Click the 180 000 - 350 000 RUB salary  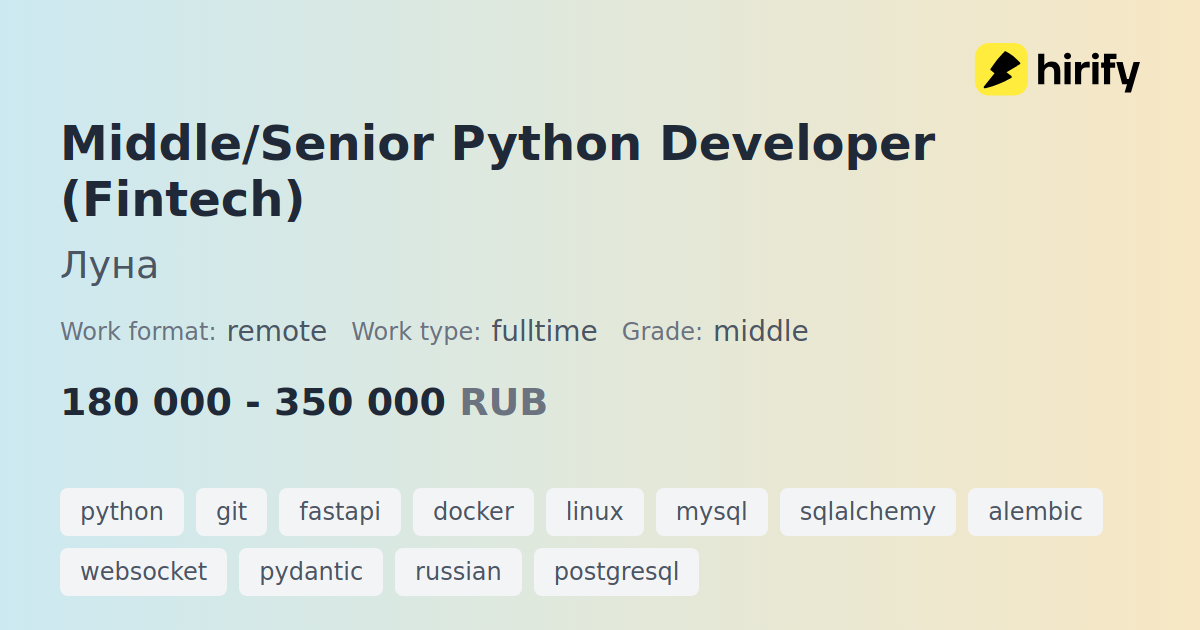click(x=304, y=402)
